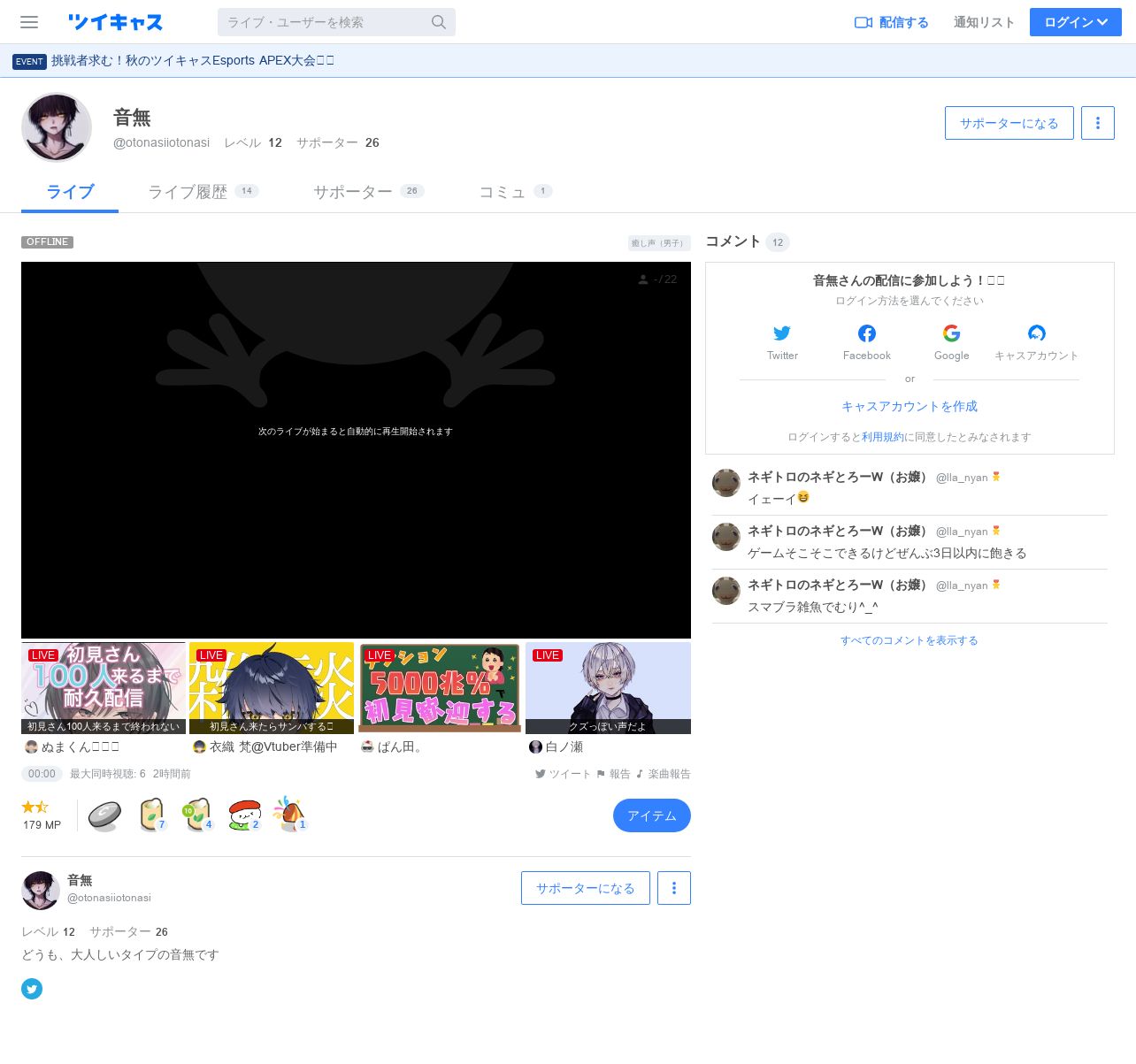Click commenter avatar beside スマブラ雑魚 comment

click(x=726, y=591)
